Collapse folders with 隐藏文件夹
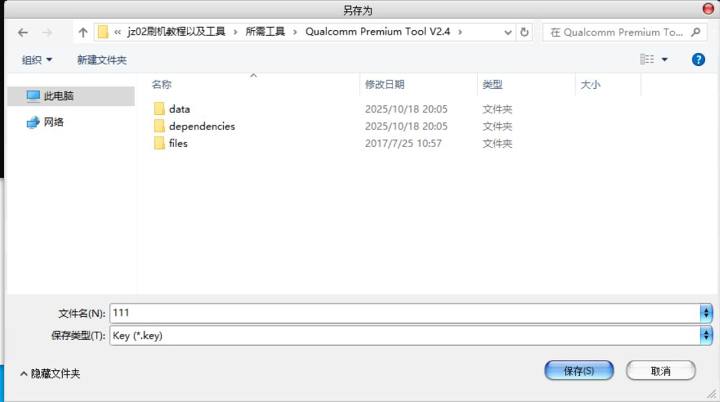The height and width of the screenshot is (402, 720). [x=50, y=374]
